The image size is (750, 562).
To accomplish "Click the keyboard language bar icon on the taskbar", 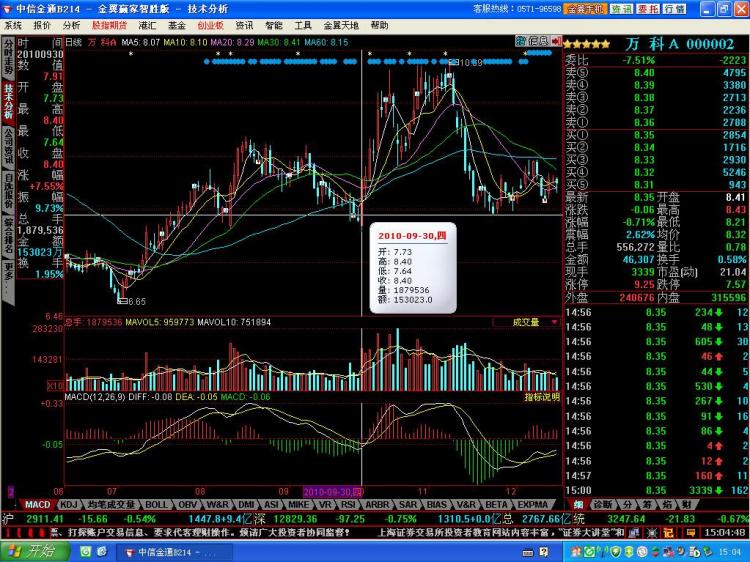I will 528,552.
